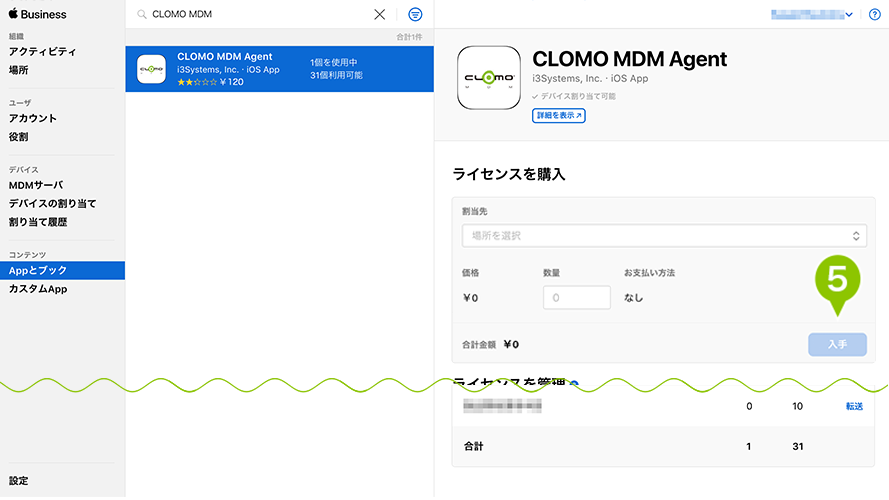Open the blurred account name dropdown

click(812, 14)
